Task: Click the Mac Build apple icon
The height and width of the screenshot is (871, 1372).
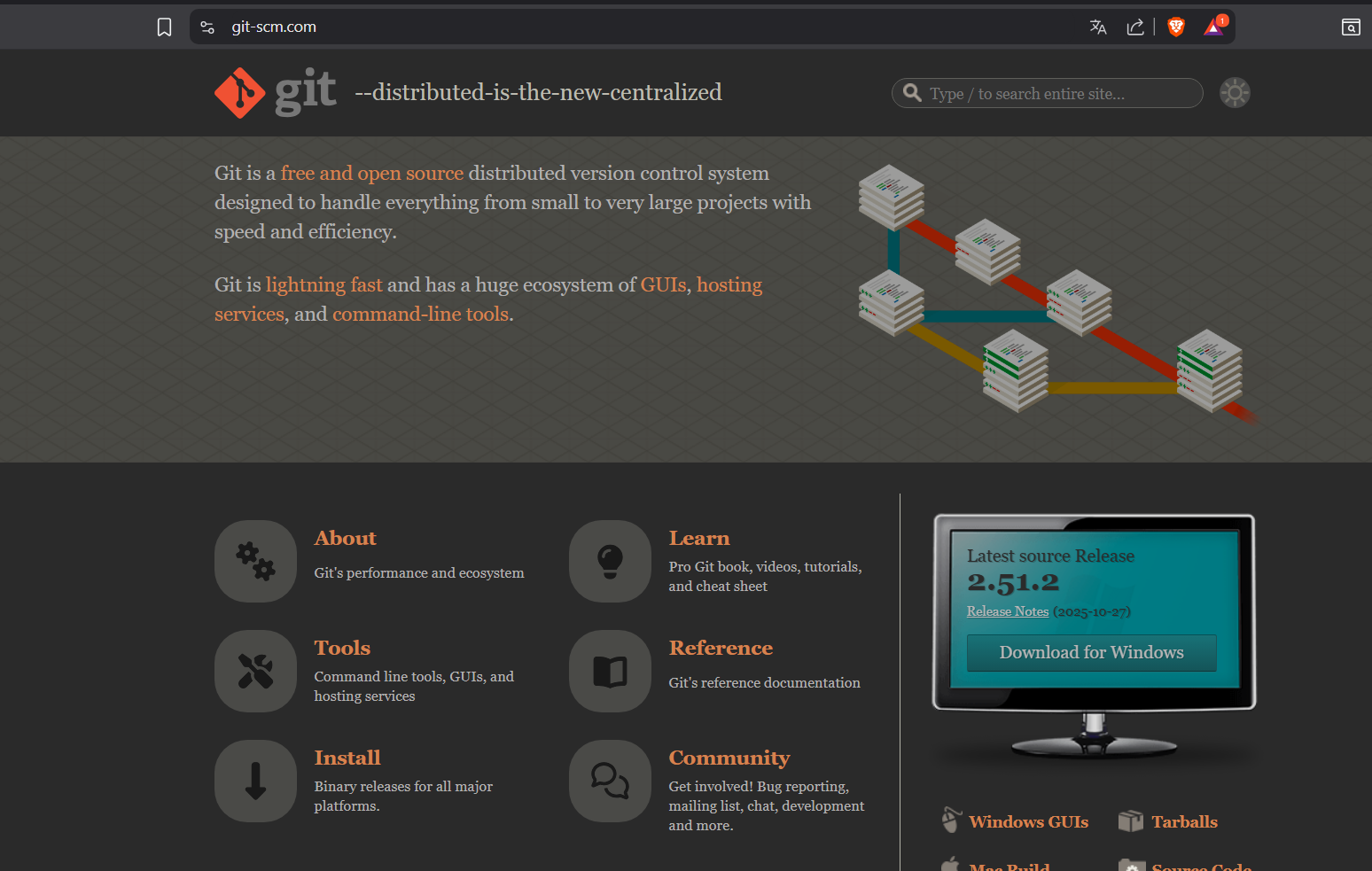Action: (x=950, y=865)
